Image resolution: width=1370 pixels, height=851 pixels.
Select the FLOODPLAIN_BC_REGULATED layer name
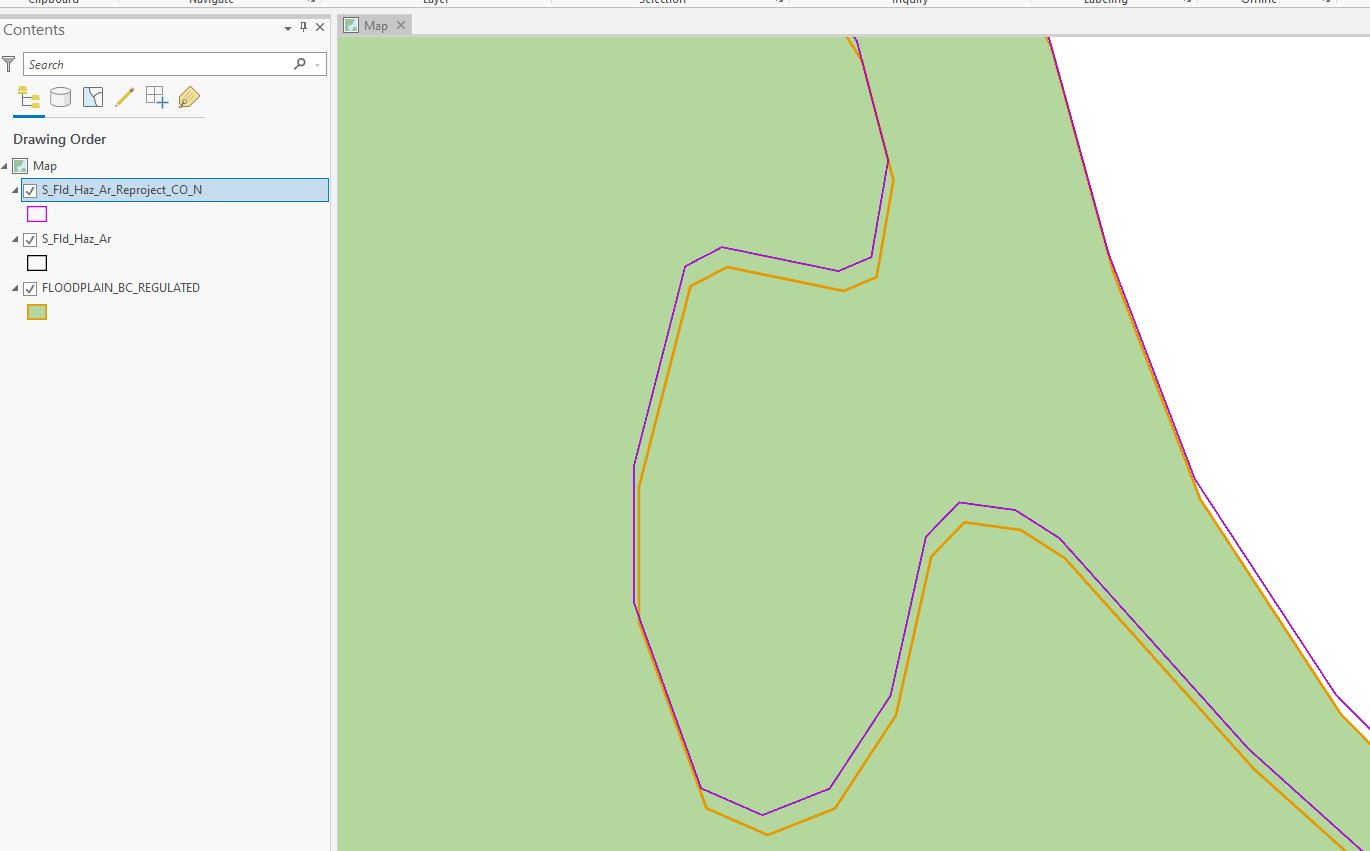121,288
